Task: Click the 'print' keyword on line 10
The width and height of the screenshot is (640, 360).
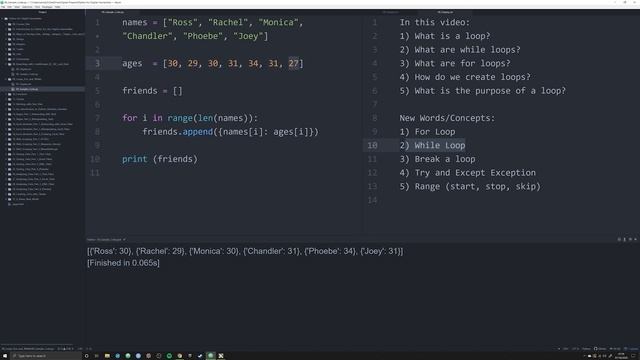Action: 135,159
